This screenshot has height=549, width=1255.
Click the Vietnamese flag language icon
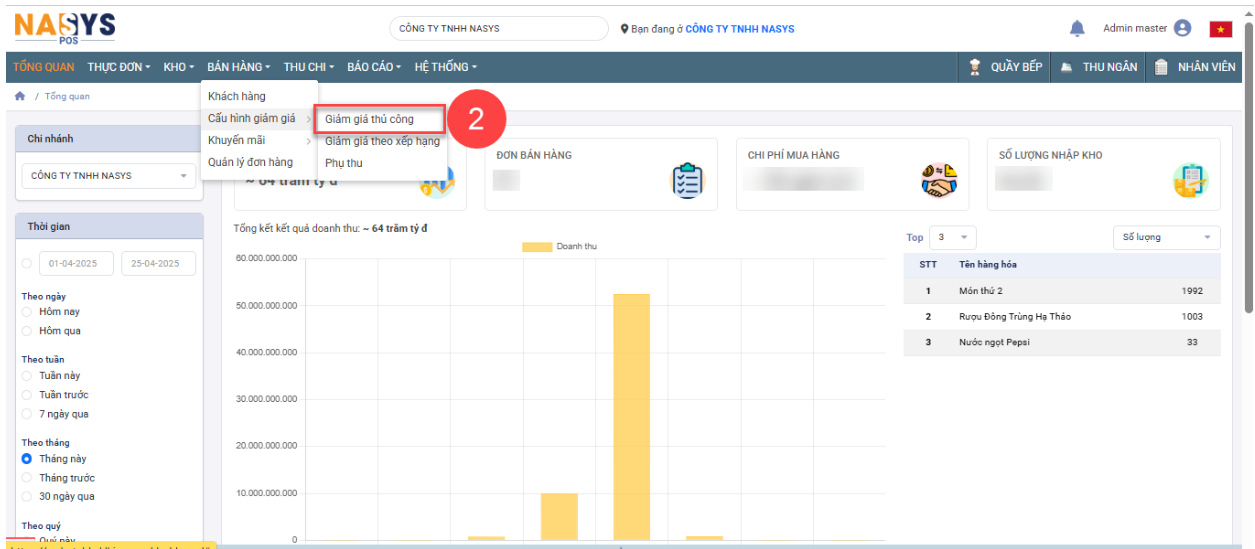coord(1220,29)
